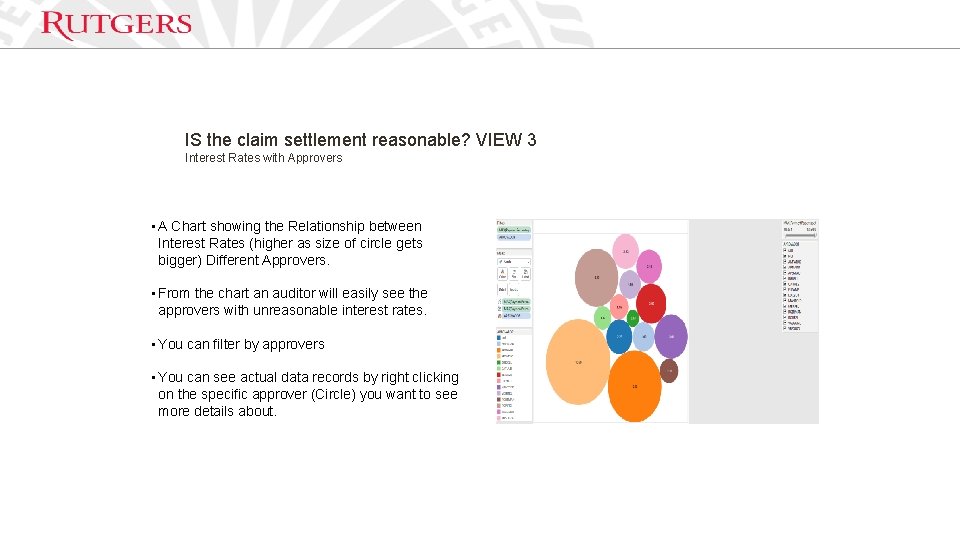
Task: Click the purple legend swatch
Action: click(499, 387)
